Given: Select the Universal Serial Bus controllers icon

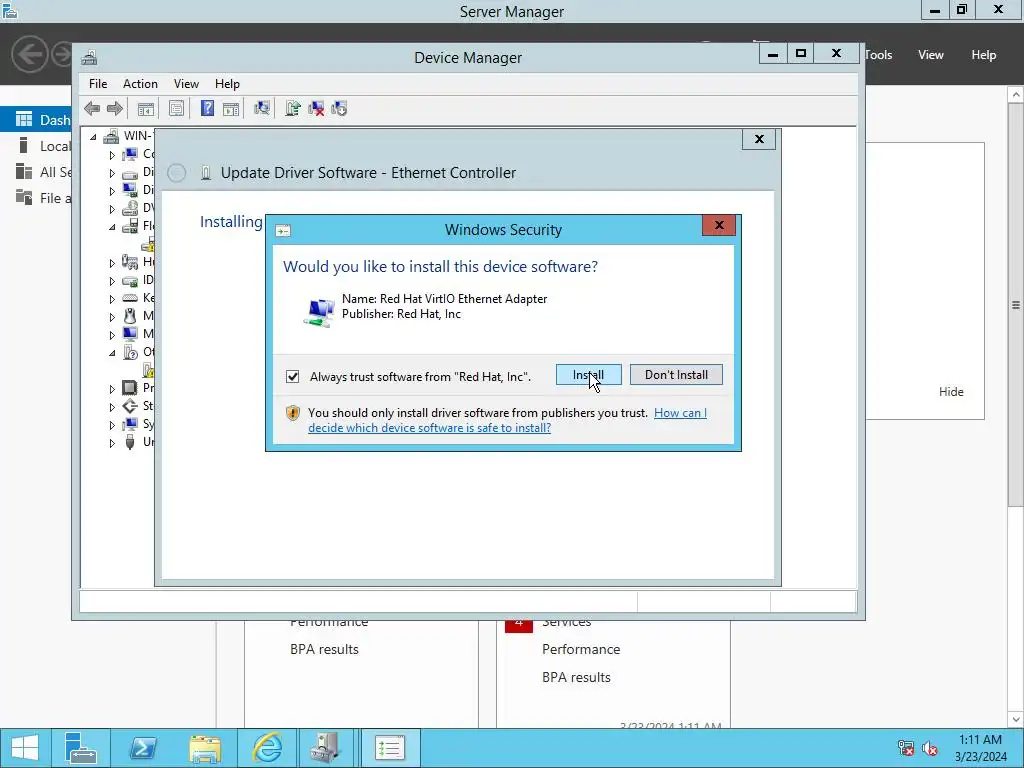Looking at the screenshot, I should [x=130, y=442].
